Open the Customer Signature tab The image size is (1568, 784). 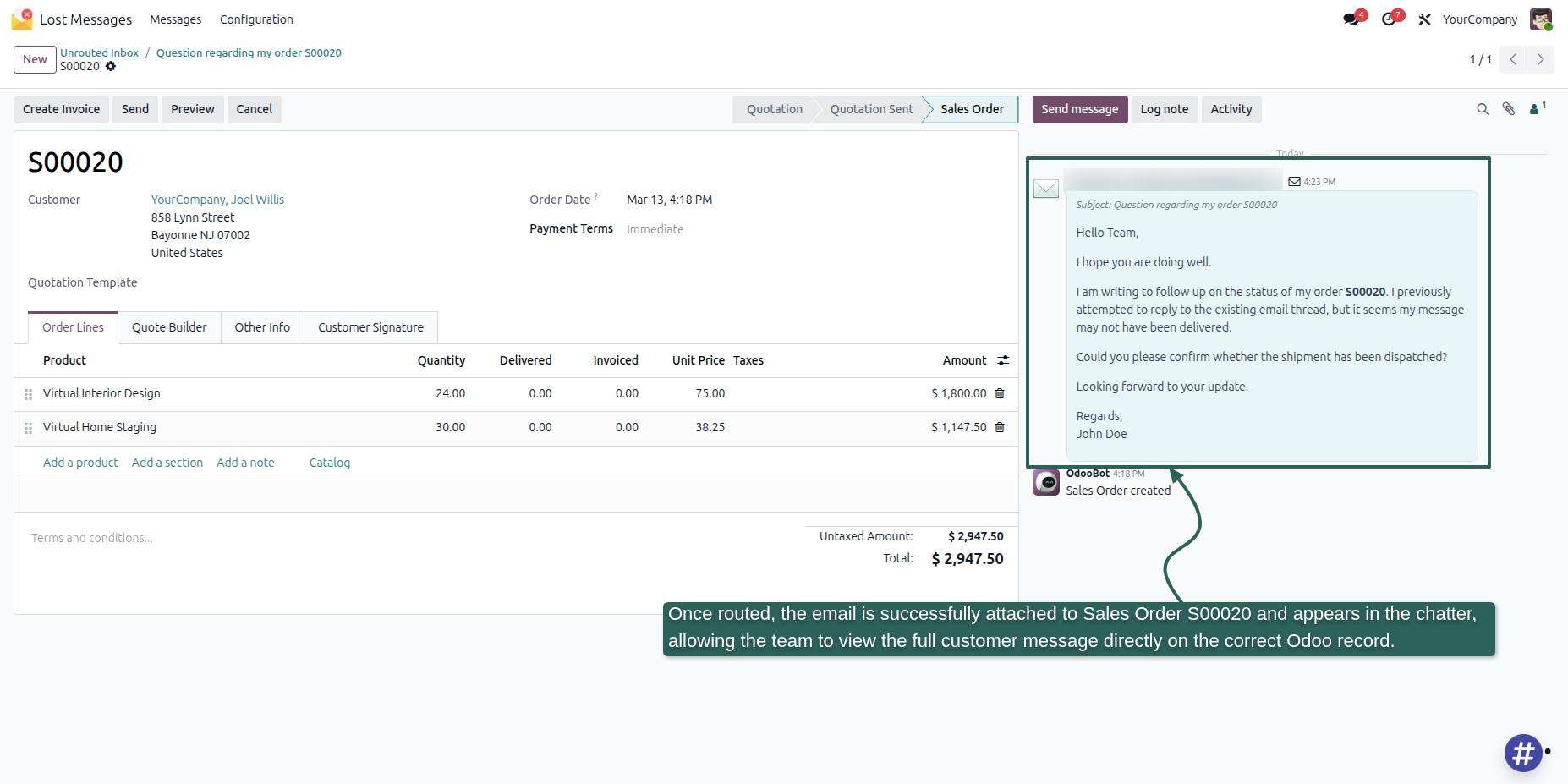click(x=370, y=327)
